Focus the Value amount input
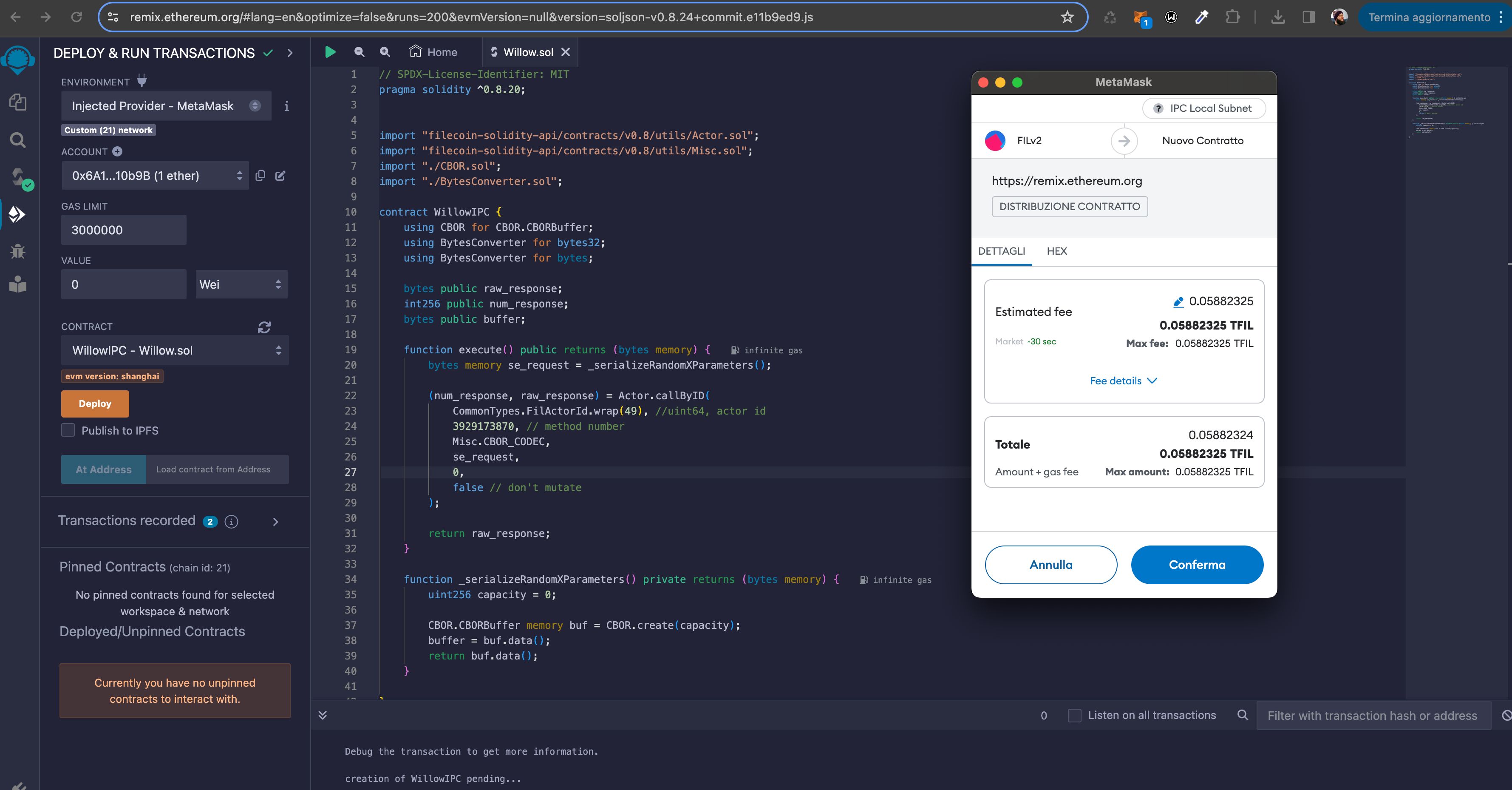Image resolution: width=1512 pixels, height=790 pixels. (x=124, y=284)
